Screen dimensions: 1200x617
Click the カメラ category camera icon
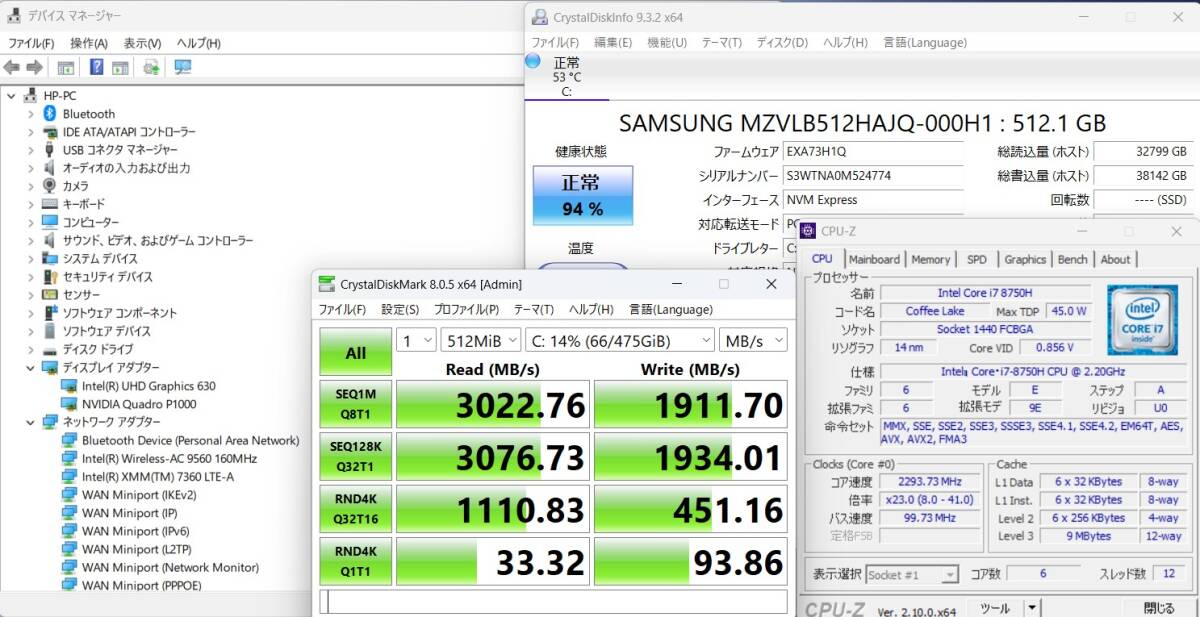(50, 186)
